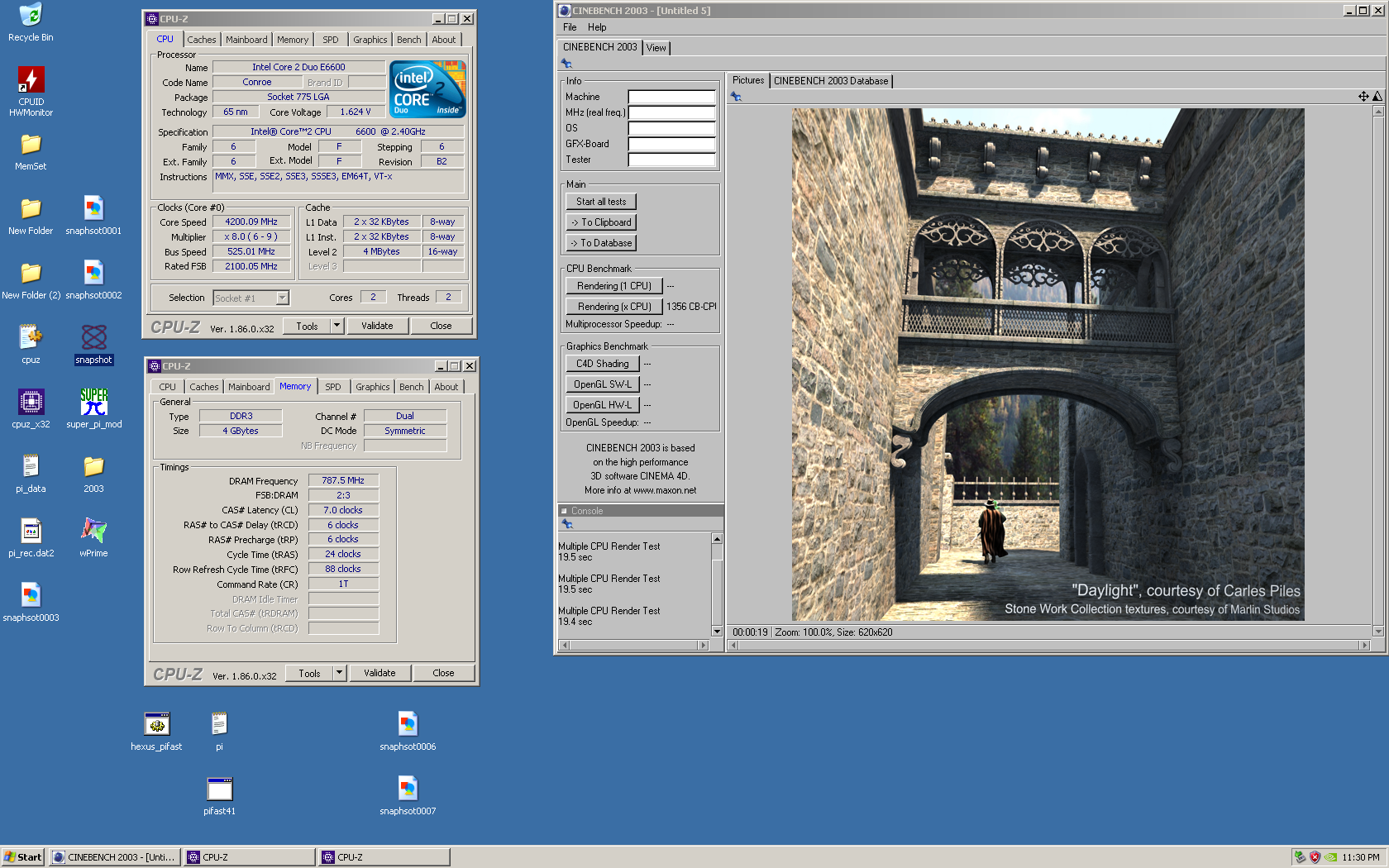The image size is (1389, 868).
Task: Click the move arrows icon above picture
Action: 1363,97
